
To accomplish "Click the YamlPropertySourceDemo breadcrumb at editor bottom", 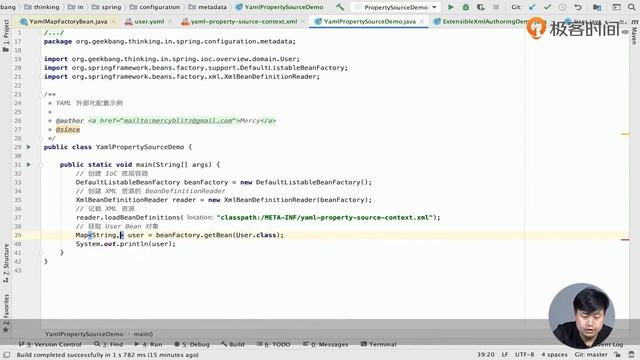I will coord(84,334).
